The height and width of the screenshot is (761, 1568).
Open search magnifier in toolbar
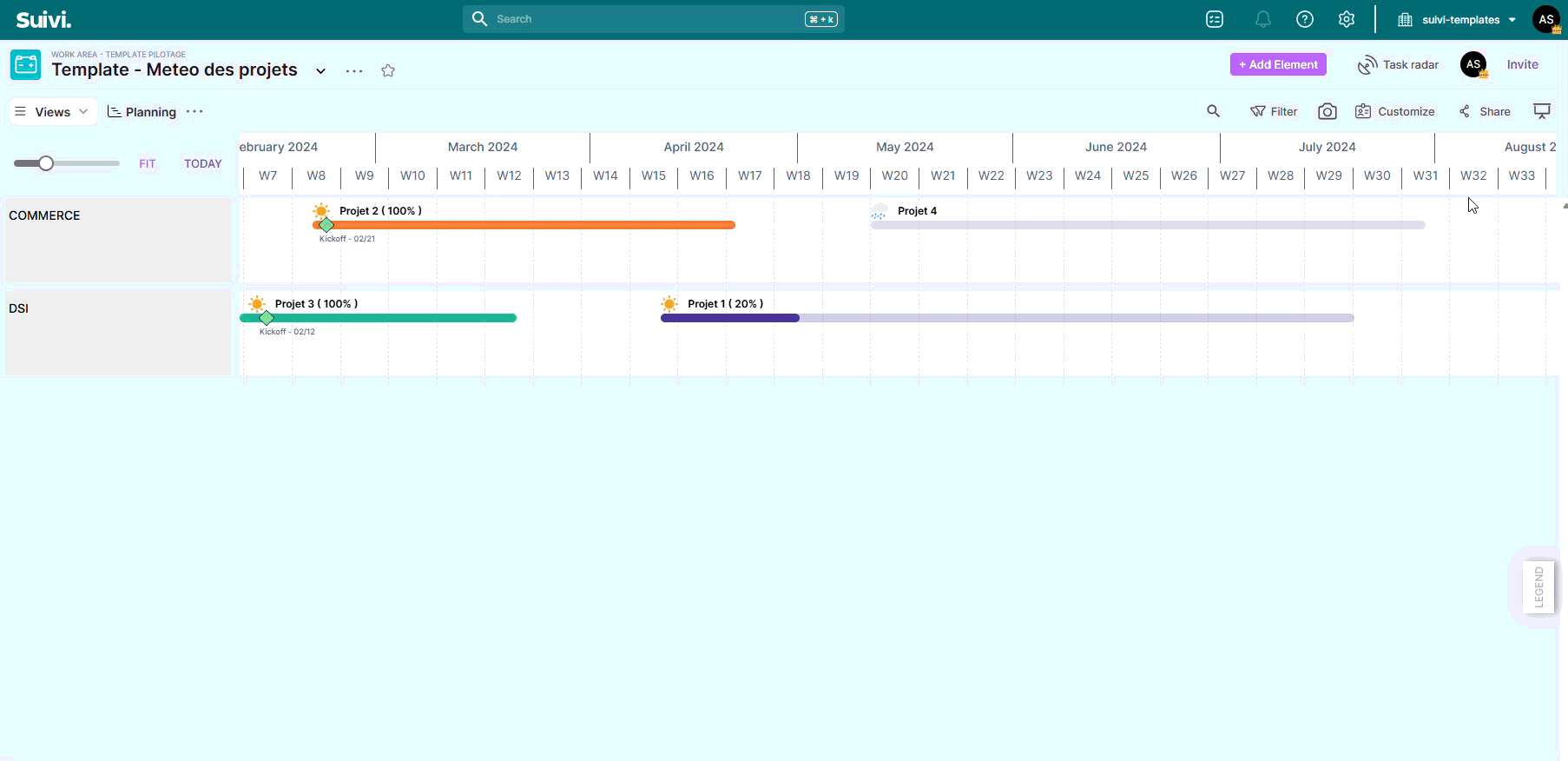coord(1213,111)
